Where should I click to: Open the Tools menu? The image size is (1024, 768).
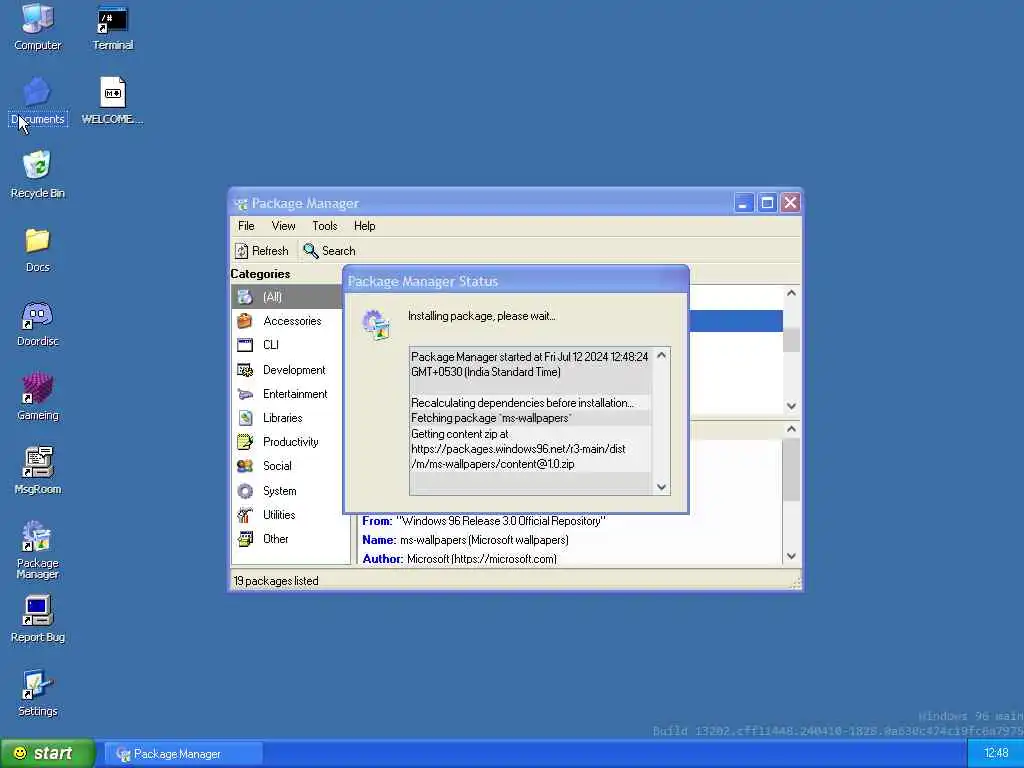[325, 226]
